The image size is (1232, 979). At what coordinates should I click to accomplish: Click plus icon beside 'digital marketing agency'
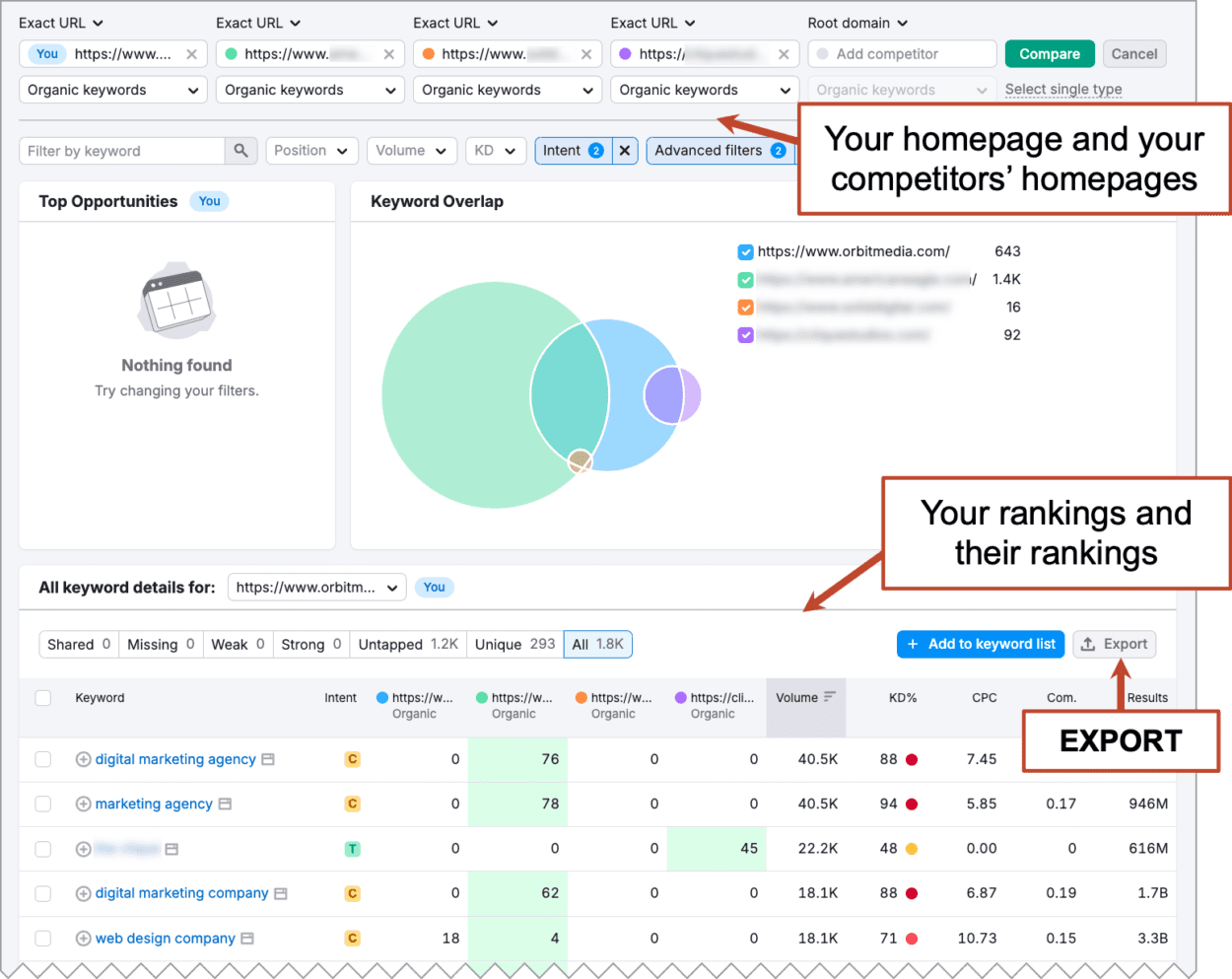tap(84, 759)
